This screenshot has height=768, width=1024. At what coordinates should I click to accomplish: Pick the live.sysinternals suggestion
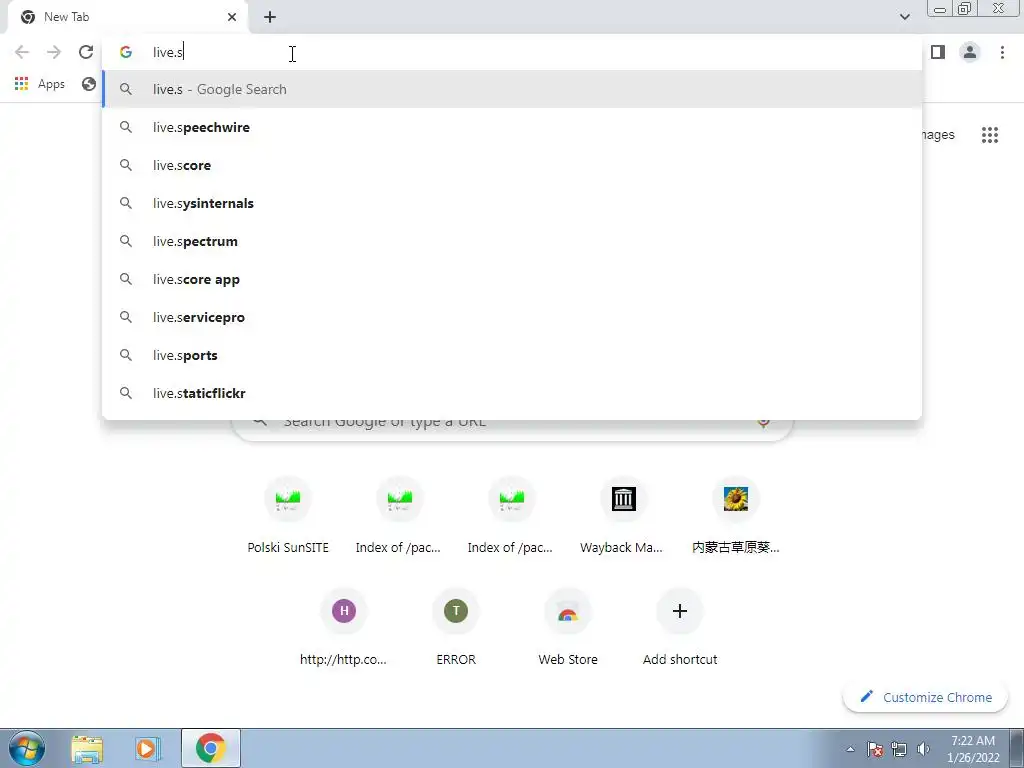(512, 203)
